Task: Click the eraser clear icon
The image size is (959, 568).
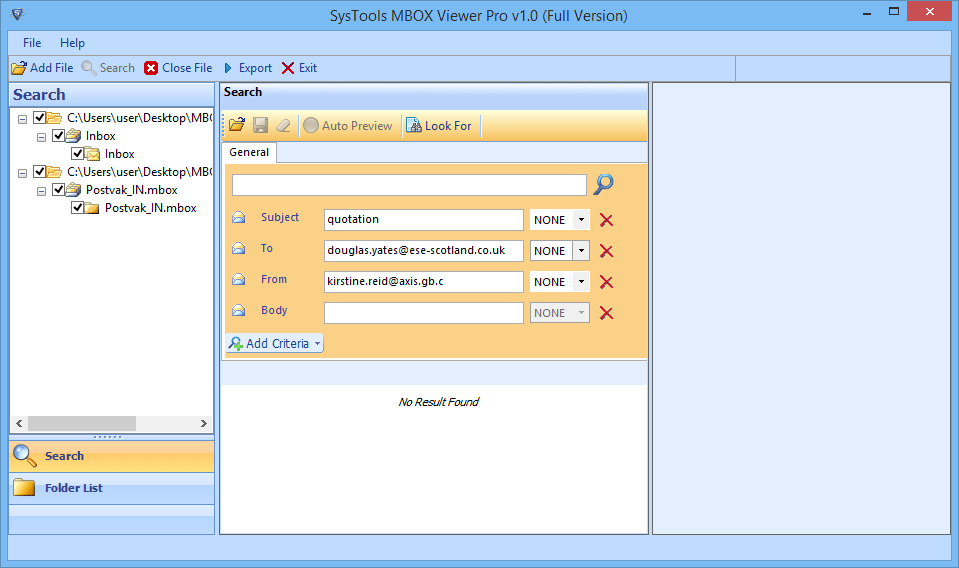Action: pyautogui.click(x=283, y=125)
